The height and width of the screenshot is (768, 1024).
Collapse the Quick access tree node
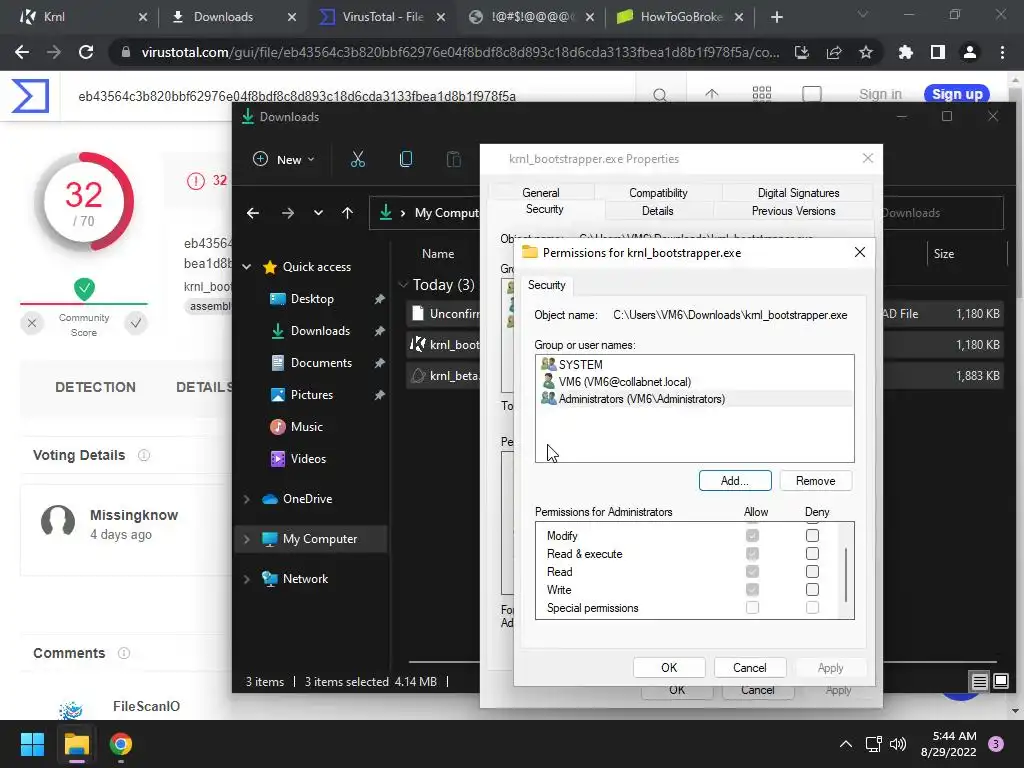point(247,266)
